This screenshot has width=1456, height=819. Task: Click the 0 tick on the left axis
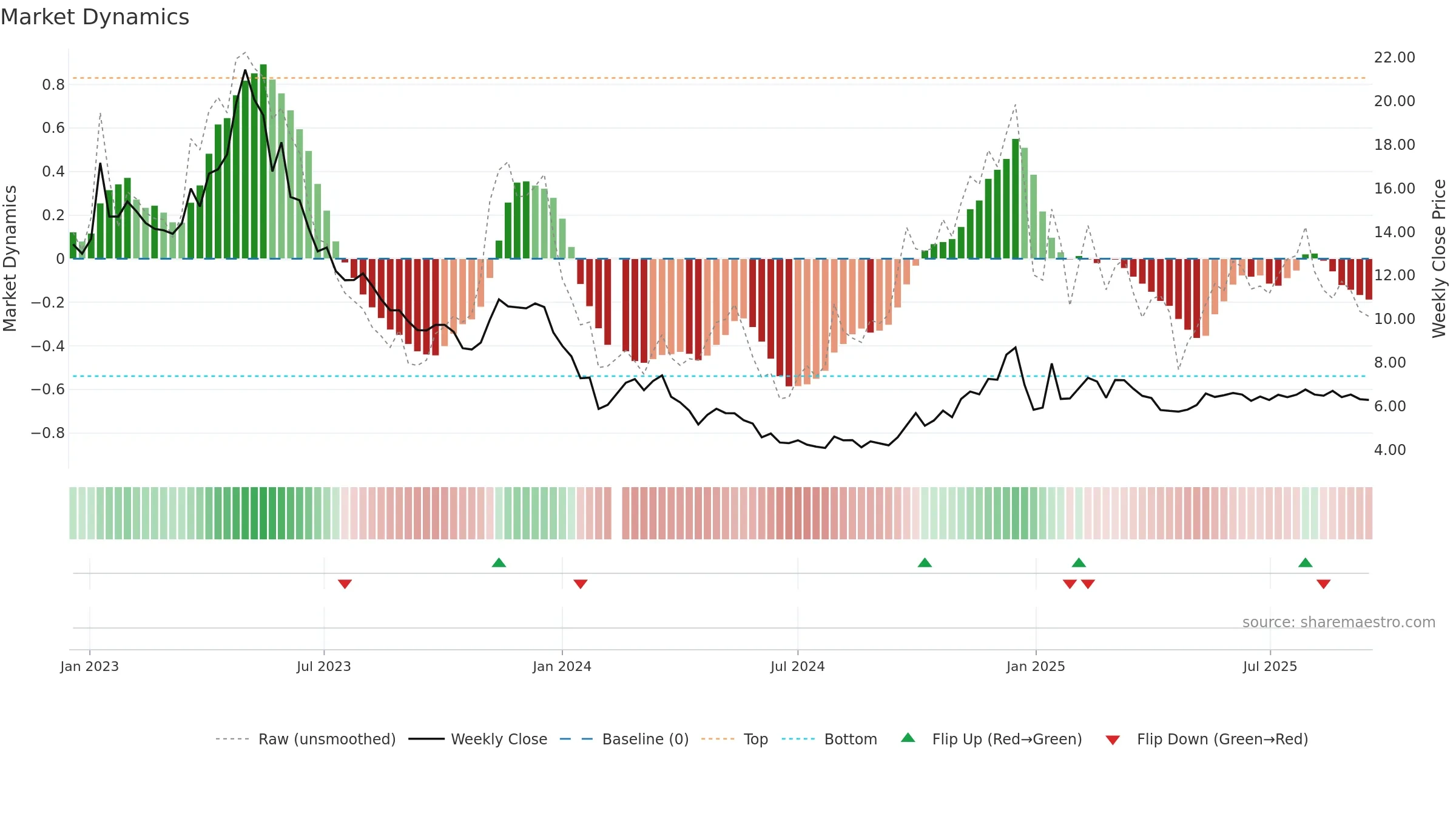point(60,259)
